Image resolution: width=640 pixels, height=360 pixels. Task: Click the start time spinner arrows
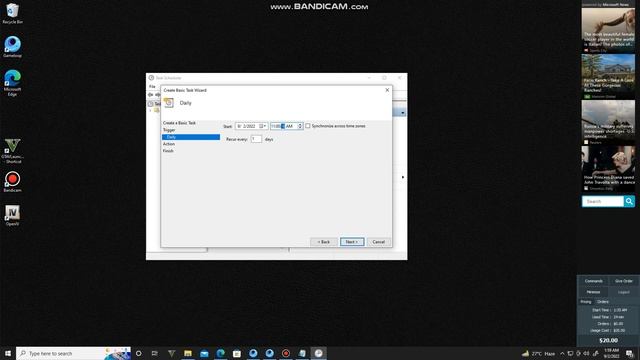coord(300,126)
